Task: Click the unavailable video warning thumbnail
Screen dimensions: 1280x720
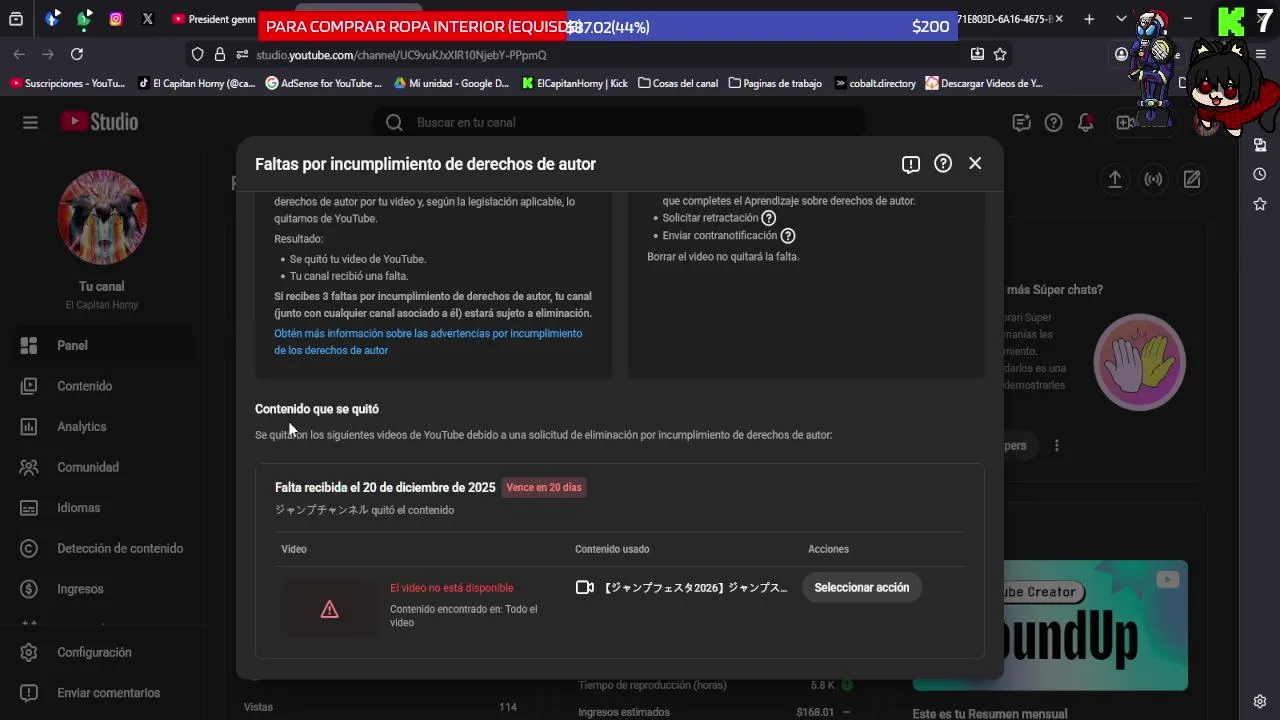Action: coord(329,609)
